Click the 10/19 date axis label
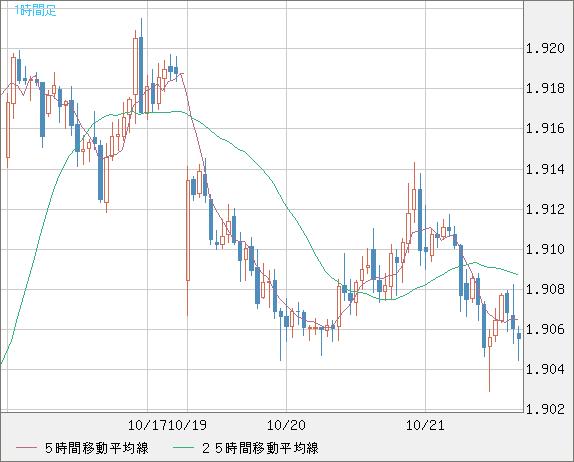This screenshot has height=462, width=574. coord(187,425)
